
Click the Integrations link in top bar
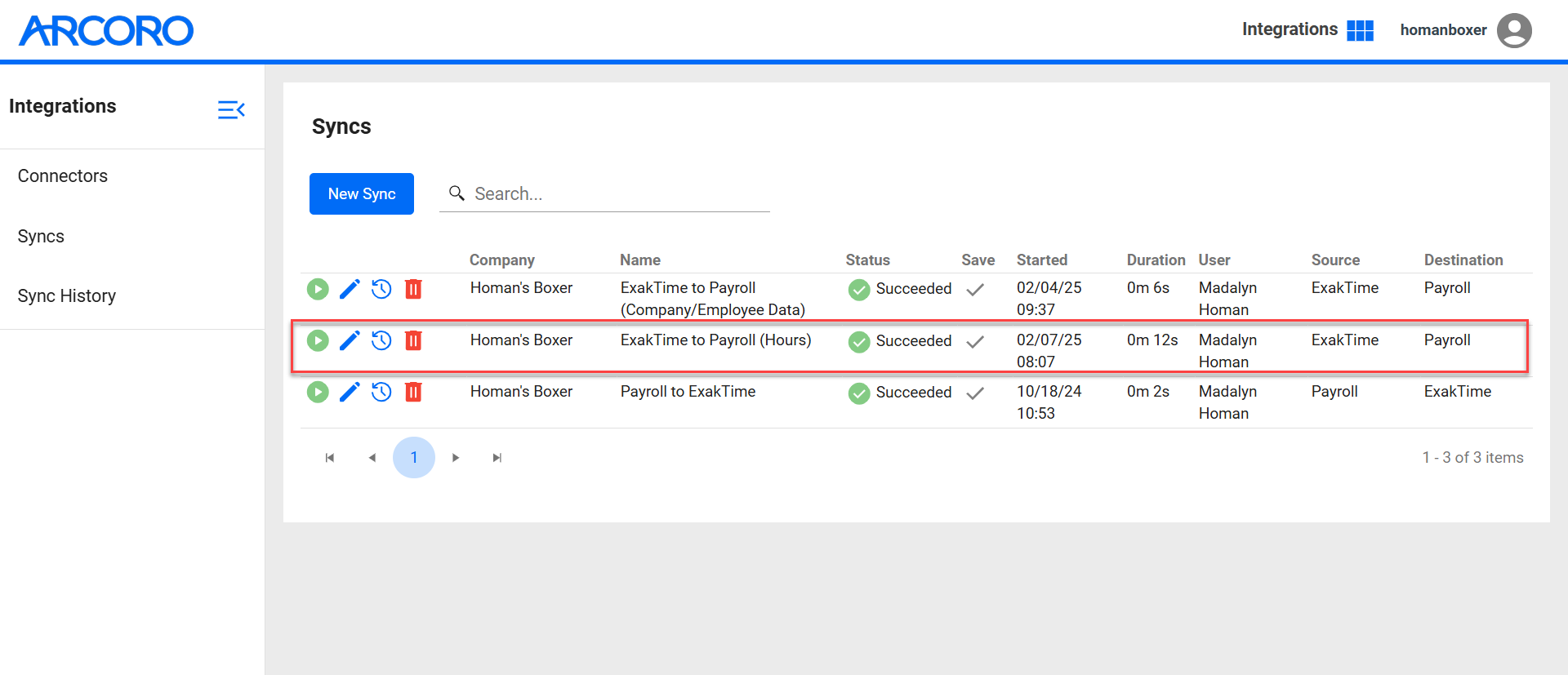1290,29
